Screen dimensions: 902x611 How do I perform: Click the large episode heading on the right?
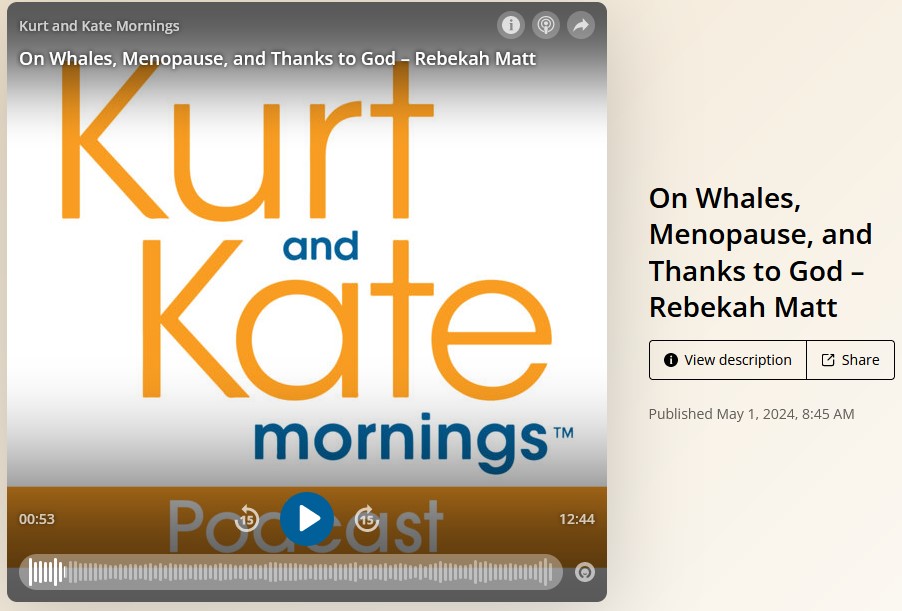pyautogui.click(x=760, y=252)
